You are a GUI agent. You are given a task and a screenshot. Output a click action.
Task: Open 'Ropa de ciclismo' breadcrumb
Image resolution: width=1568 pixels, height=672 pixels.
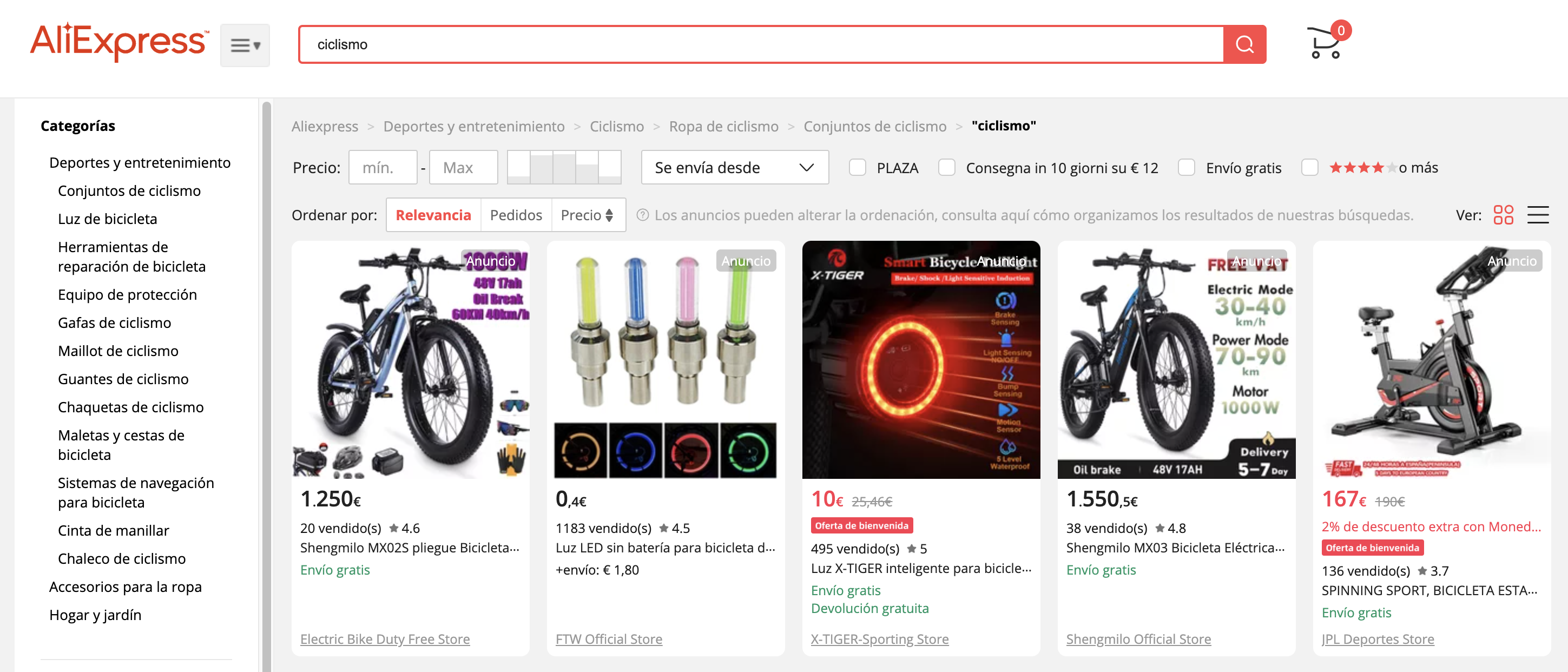point(723,126)
